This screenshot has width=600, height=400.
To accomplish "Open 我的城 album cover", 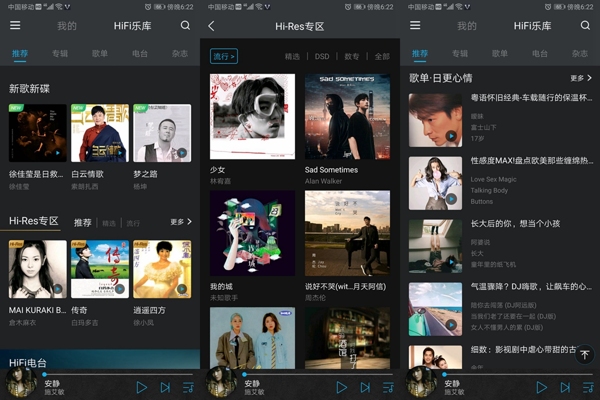I will pyautogui.click(x=252, y=233).
